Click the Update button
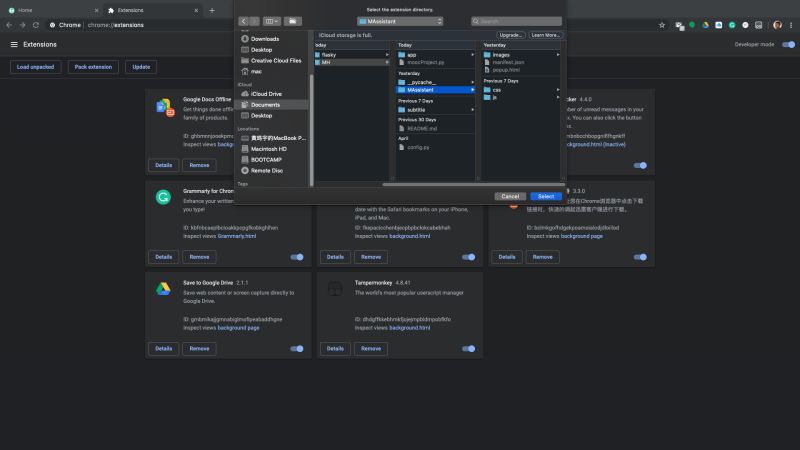The image size is (800, 450). click(x=141, y=67)
